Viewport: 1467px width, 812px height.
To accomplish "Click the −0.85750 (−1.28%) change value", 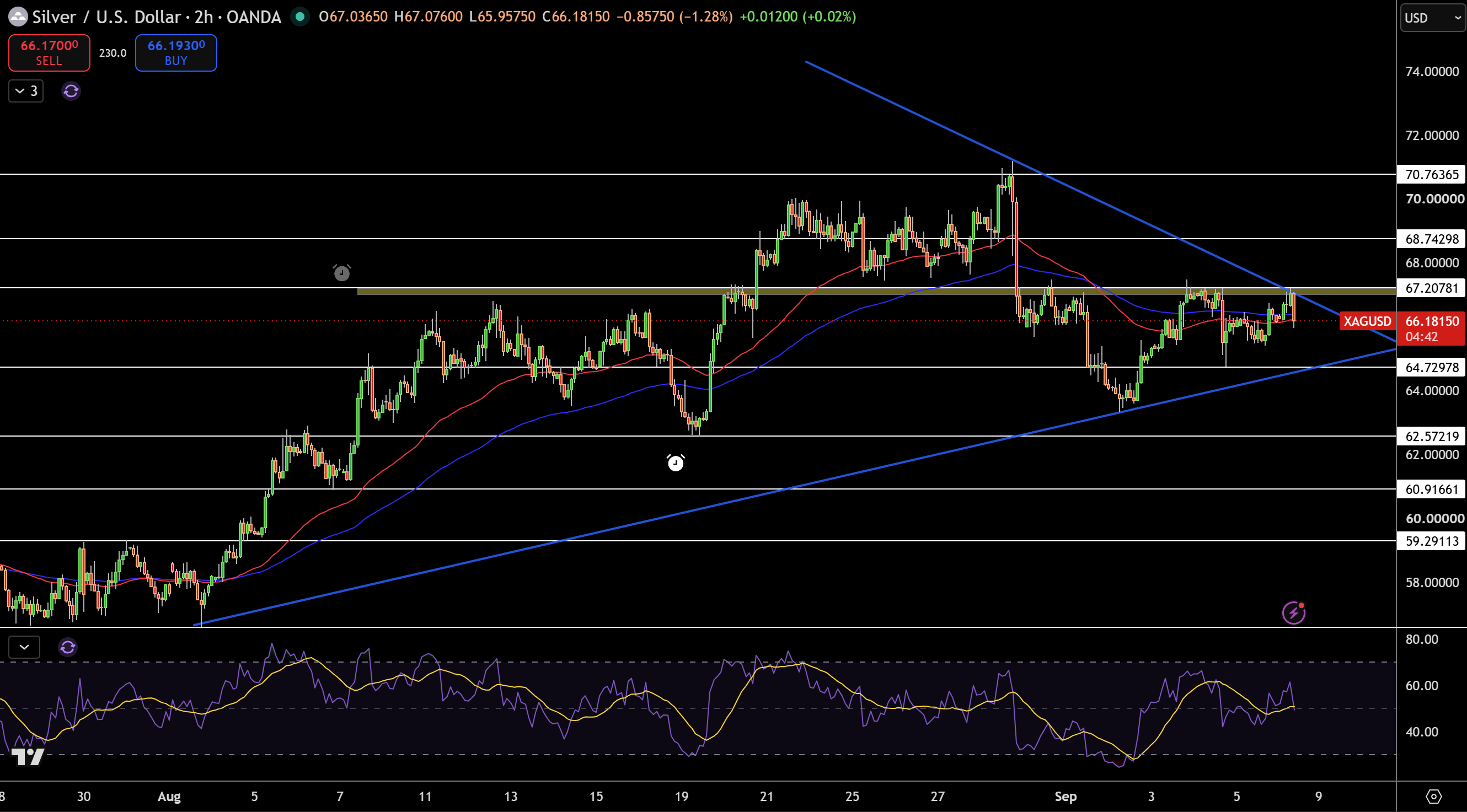I will (x=675, y=17).
